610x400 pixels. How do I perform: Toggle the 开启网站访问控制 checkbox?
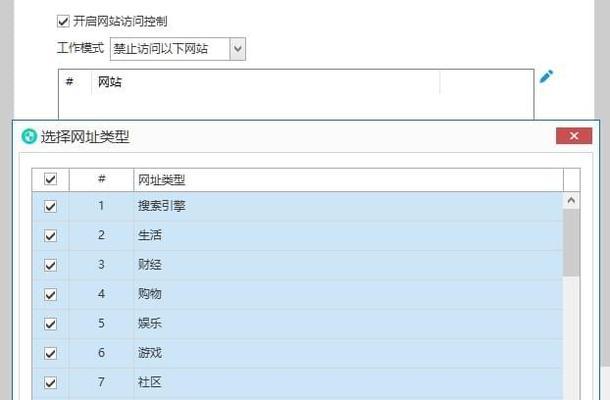pos(63,21)
